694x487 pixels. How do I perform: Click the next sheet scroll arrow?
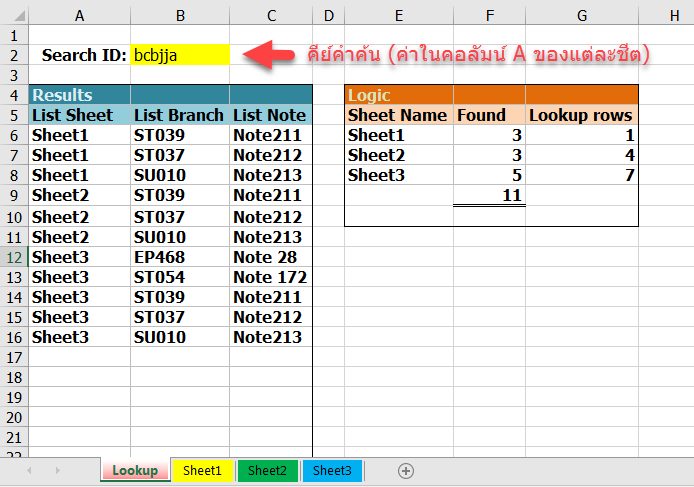click(60, 470)
